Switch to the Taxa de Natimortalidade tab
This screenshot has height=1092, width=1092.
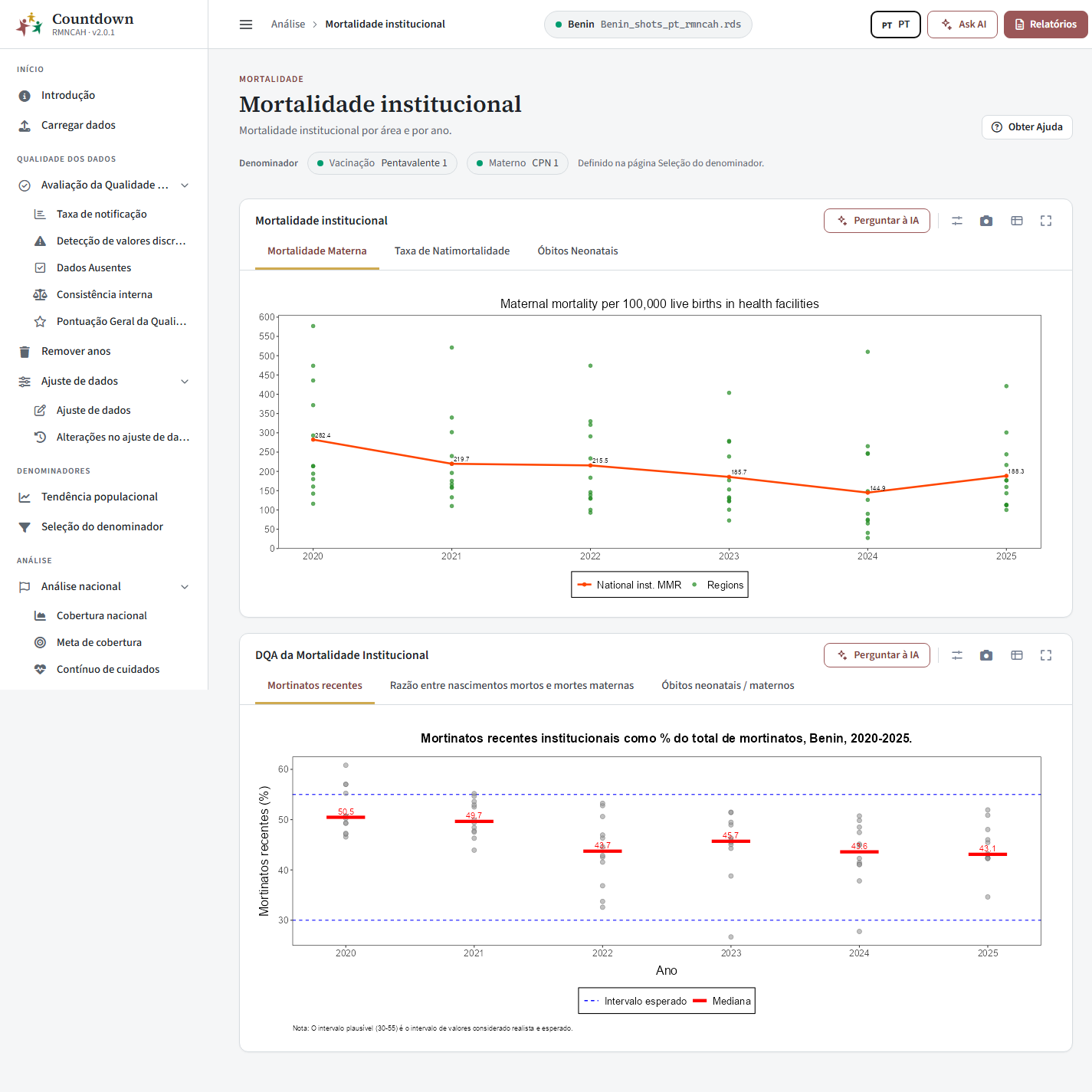tap(452, 251)
